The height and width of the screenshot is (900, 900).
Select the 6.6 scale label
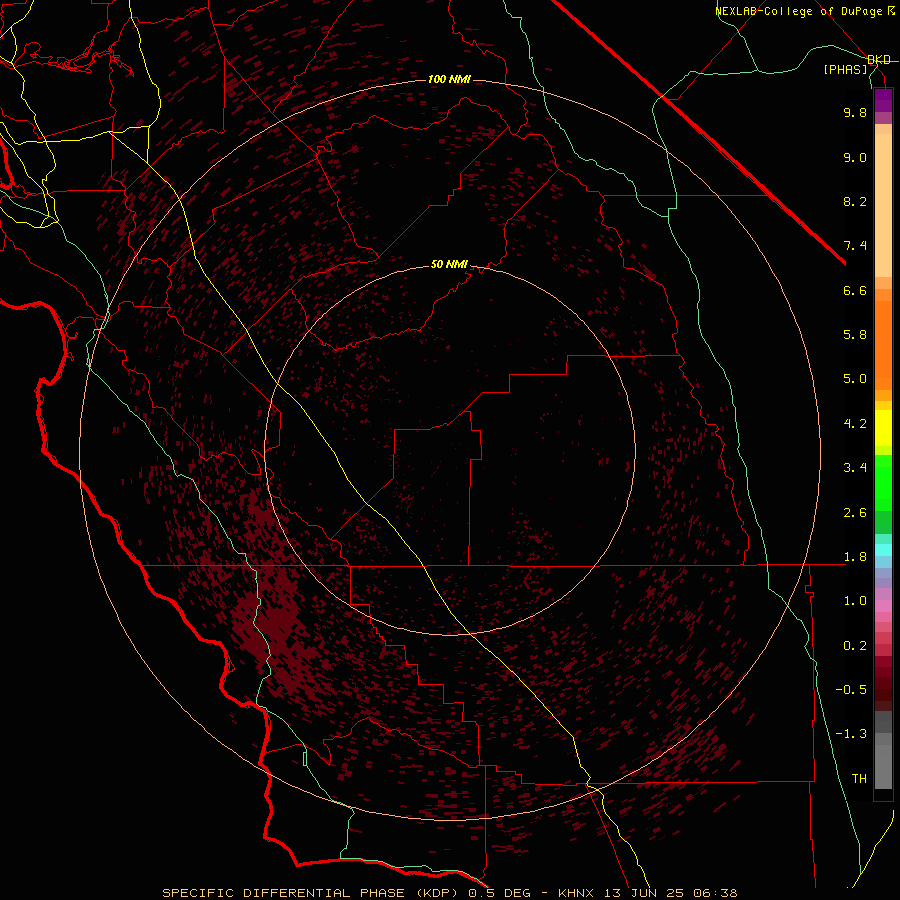[855, 290]
